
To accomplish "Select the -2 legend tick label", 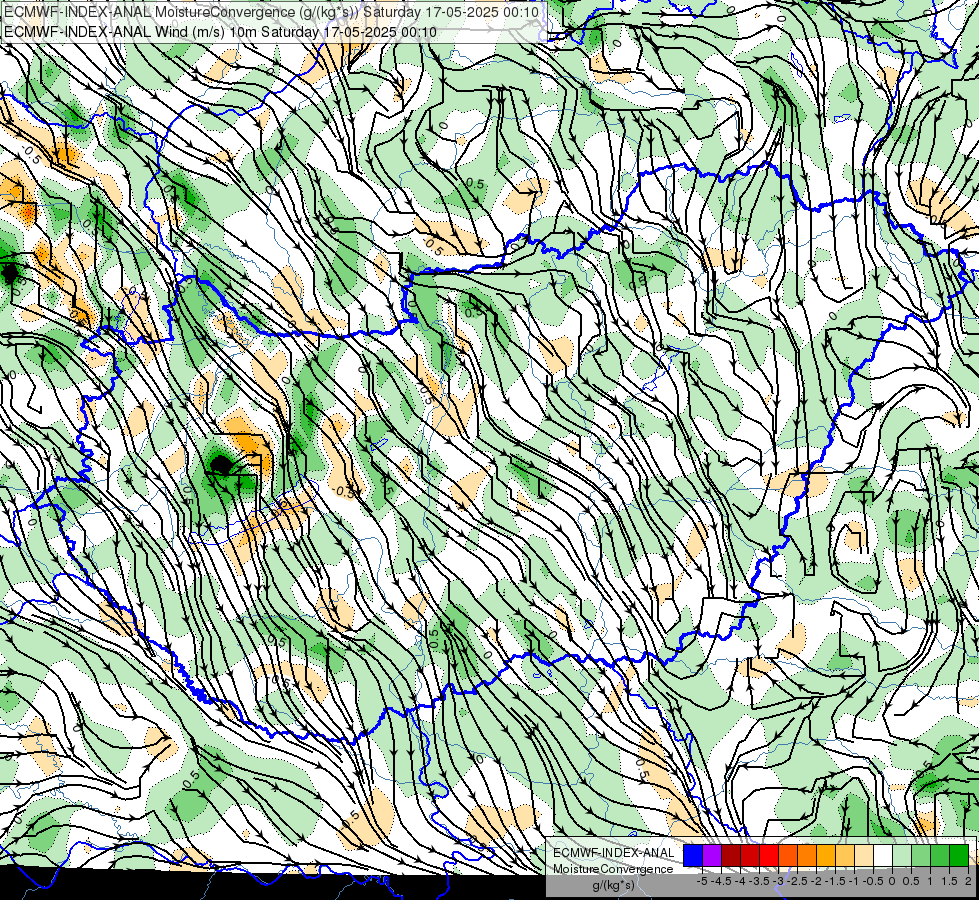I will click(817, 881).
